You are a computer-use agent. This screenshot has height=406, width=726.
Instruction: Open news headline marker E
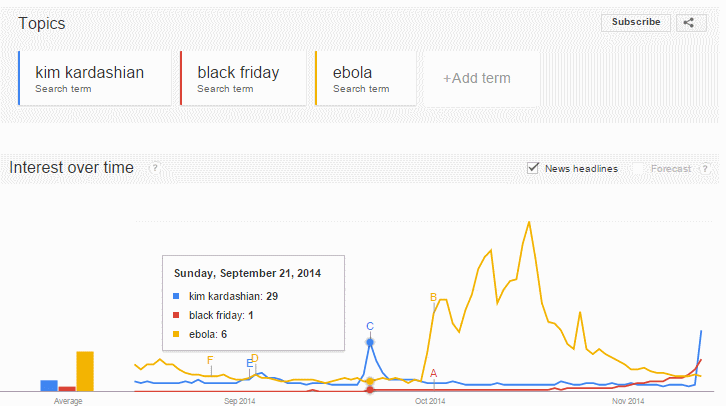[250, 363]
